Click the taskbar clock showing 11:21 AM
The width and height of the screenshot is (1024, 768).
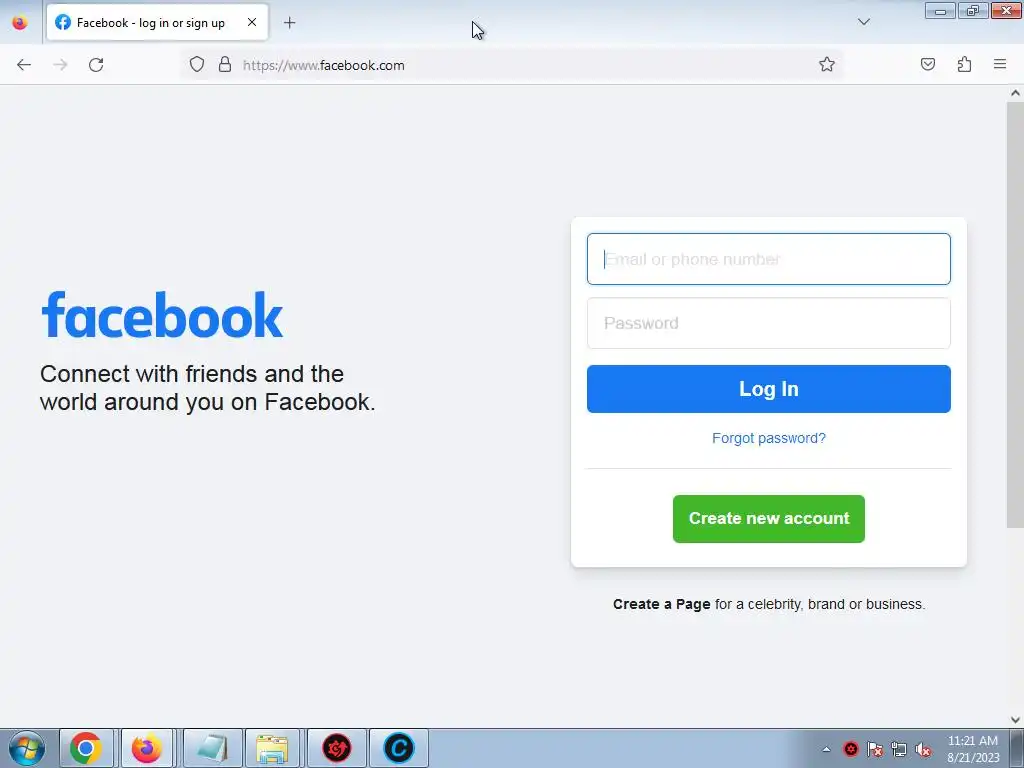[973, 749]
